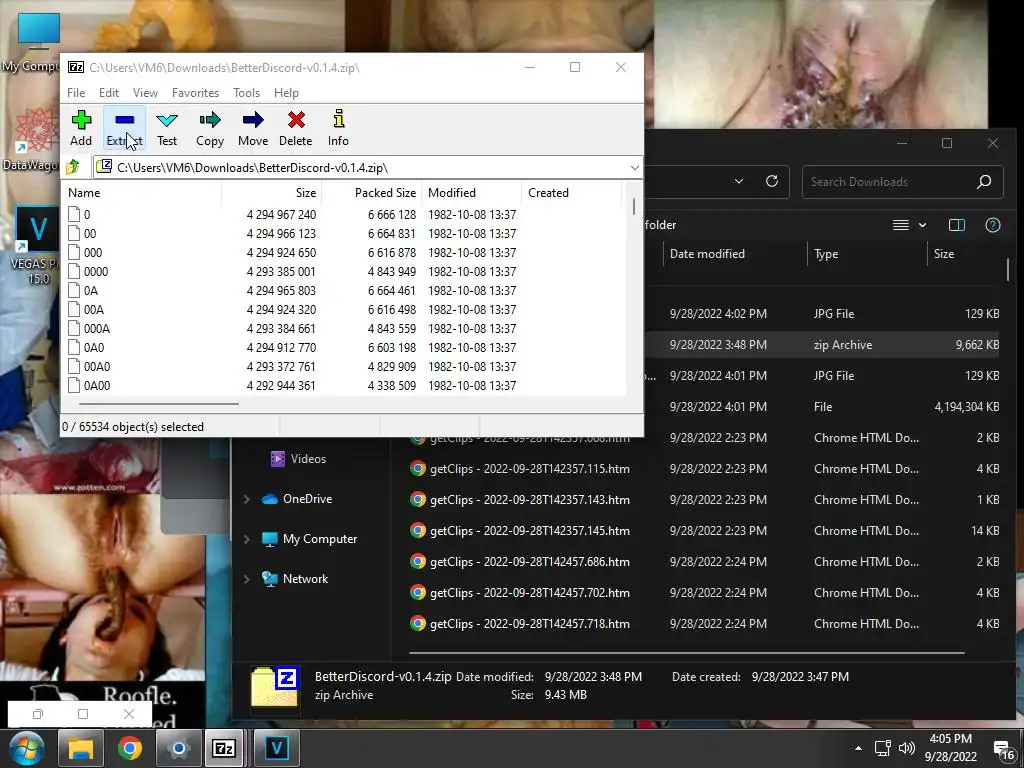Select the zip Archive row in Explorer
The width and height of the screenshot is (1024, 768).
(x=824, y=345)
